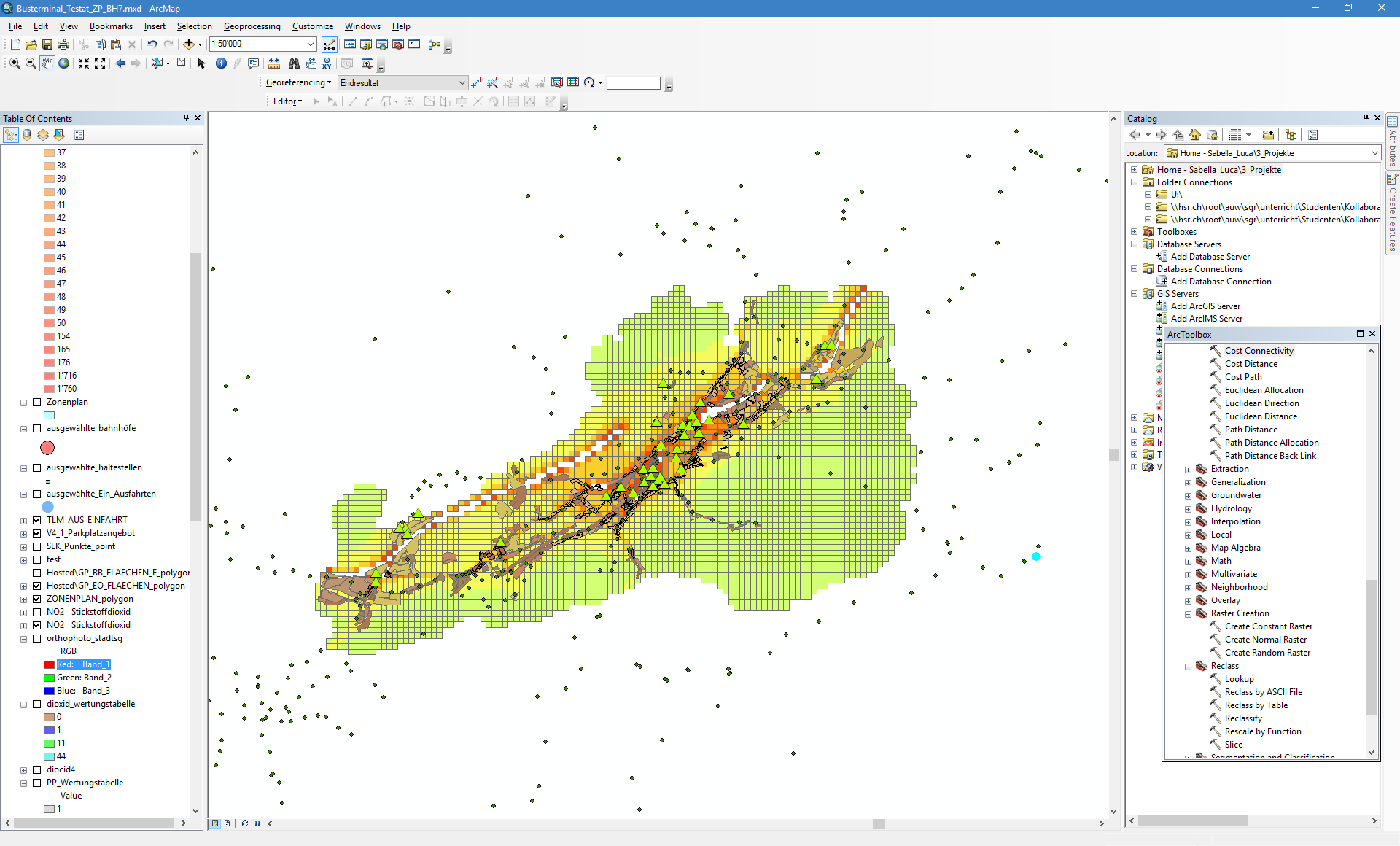This screenshot has height=846, width=1400.
Task: Uncheck the TLM_AUS_EINFAHRT layer
Action: pyautogui.click(x=37, y=520)
